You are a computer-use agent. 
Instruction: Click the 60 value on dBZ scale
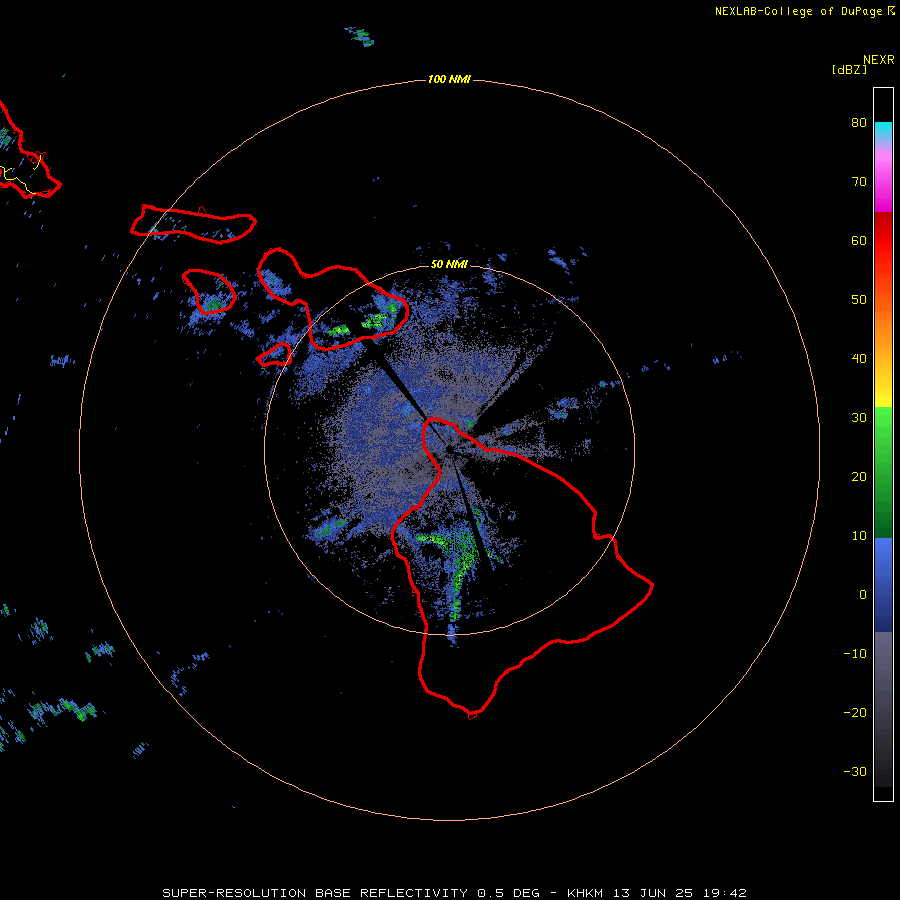[x=859, y=240]
